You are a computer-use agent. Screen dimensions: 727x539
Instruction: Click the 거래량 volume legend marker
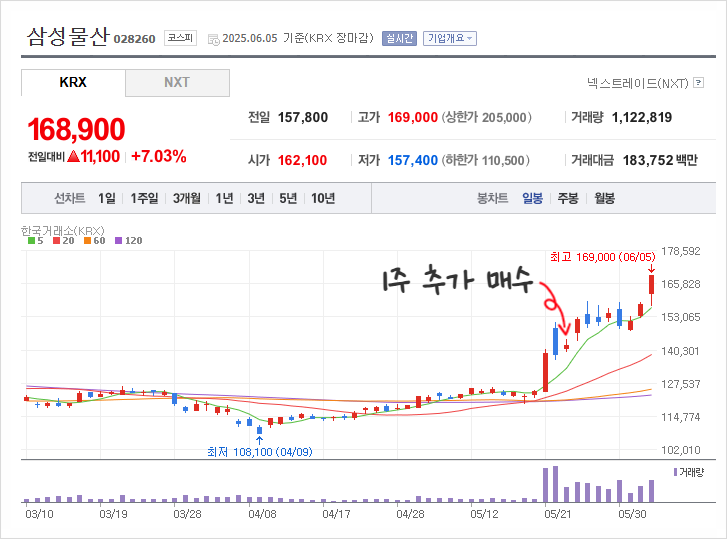click(675, 472)
